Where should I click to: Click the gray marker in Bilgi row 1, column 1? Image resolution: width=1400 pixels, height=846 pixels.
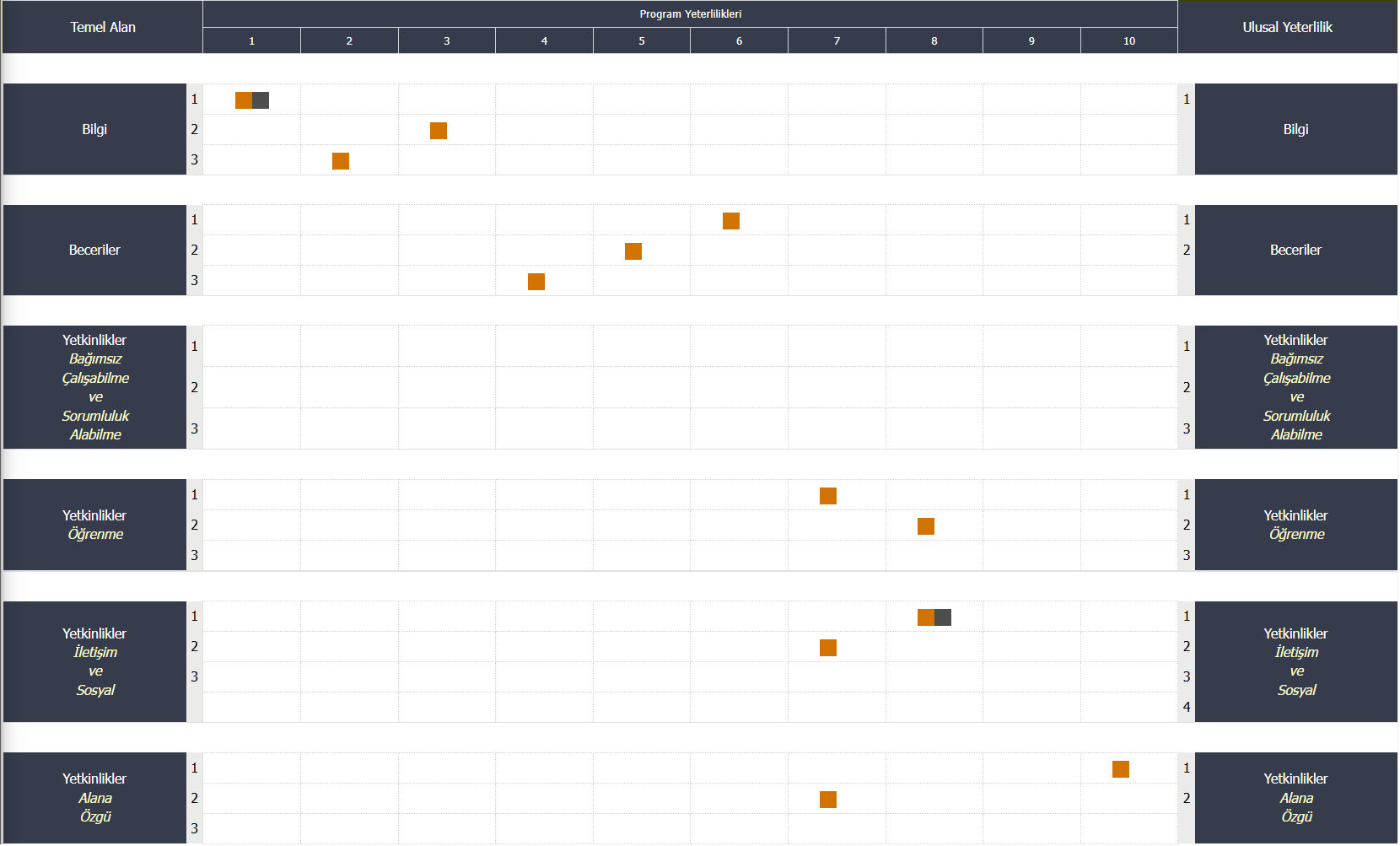(261, 100)
